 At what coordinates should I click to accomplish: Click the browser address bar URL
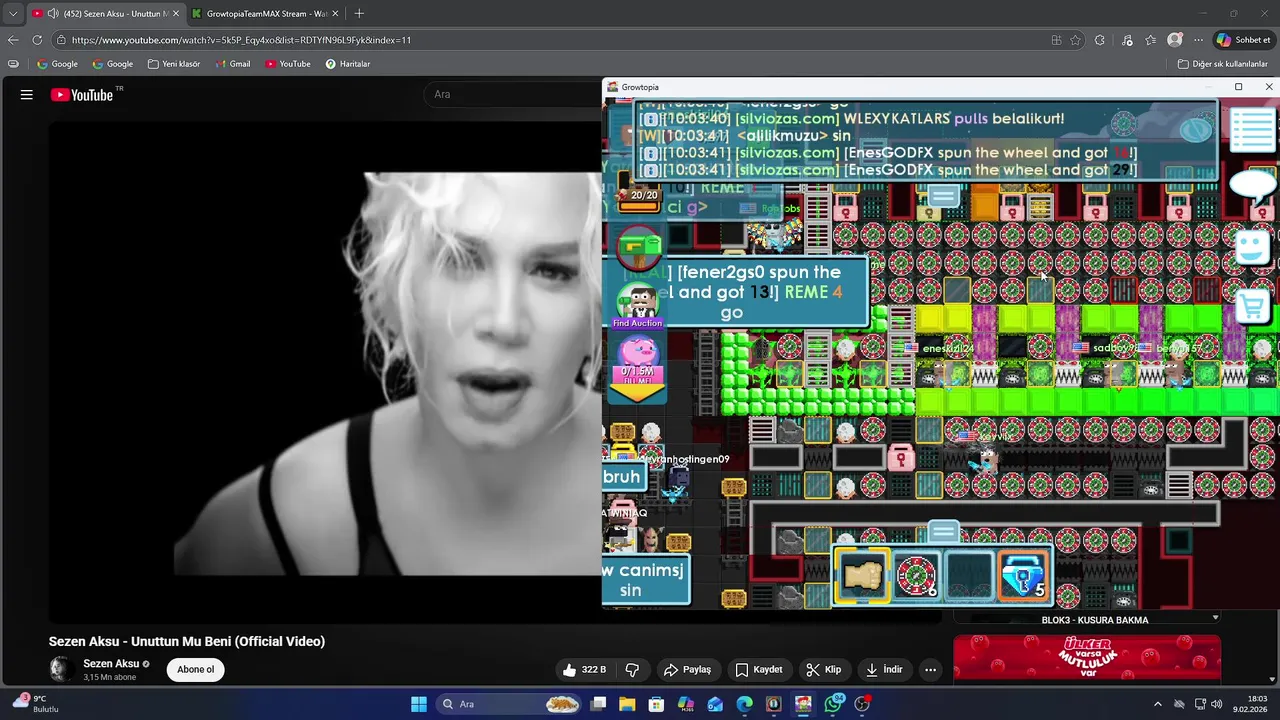coord(241,40)
